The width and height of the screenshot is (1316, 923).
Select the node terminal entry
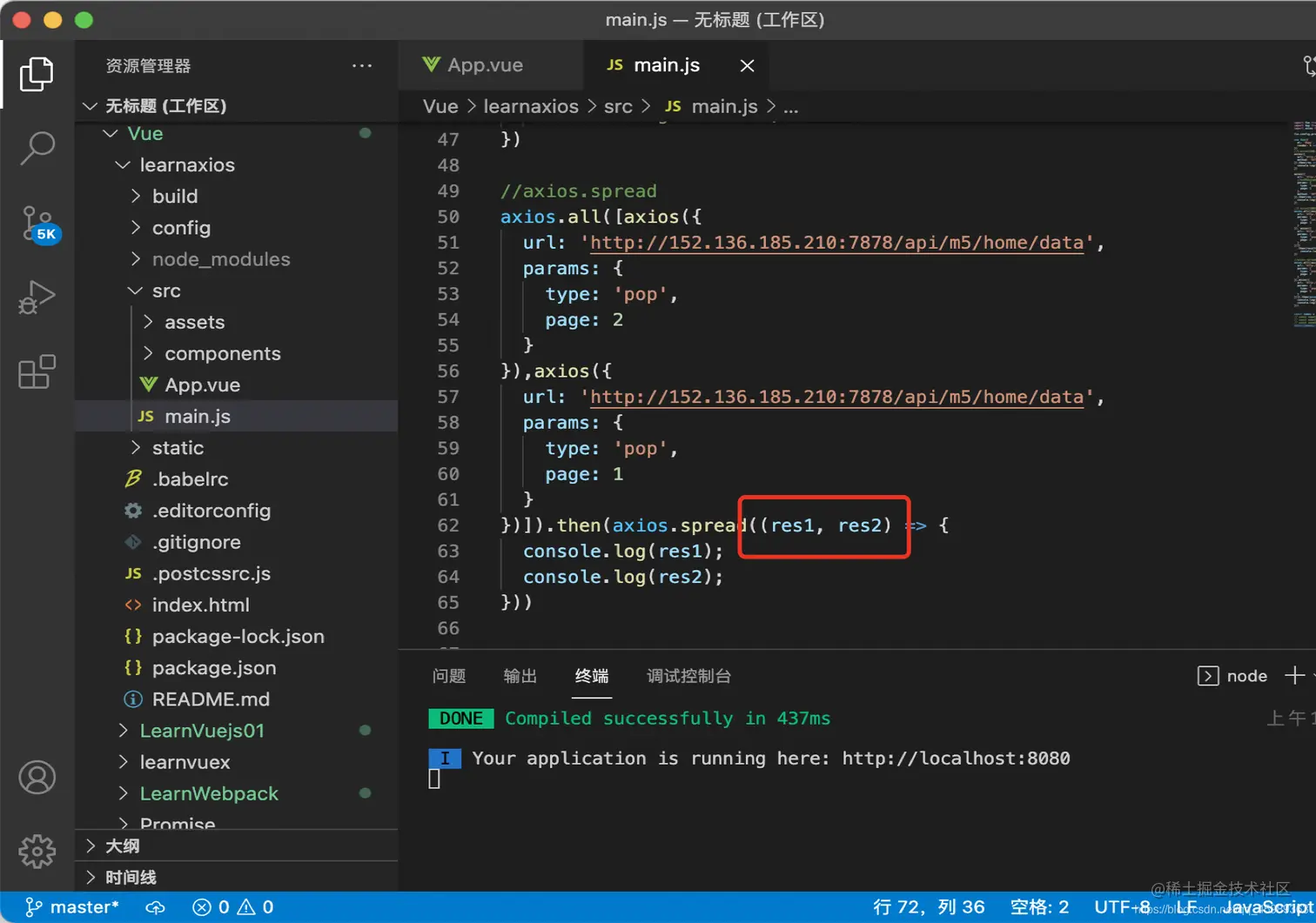pyautogui.click(x=1232, y=676)
